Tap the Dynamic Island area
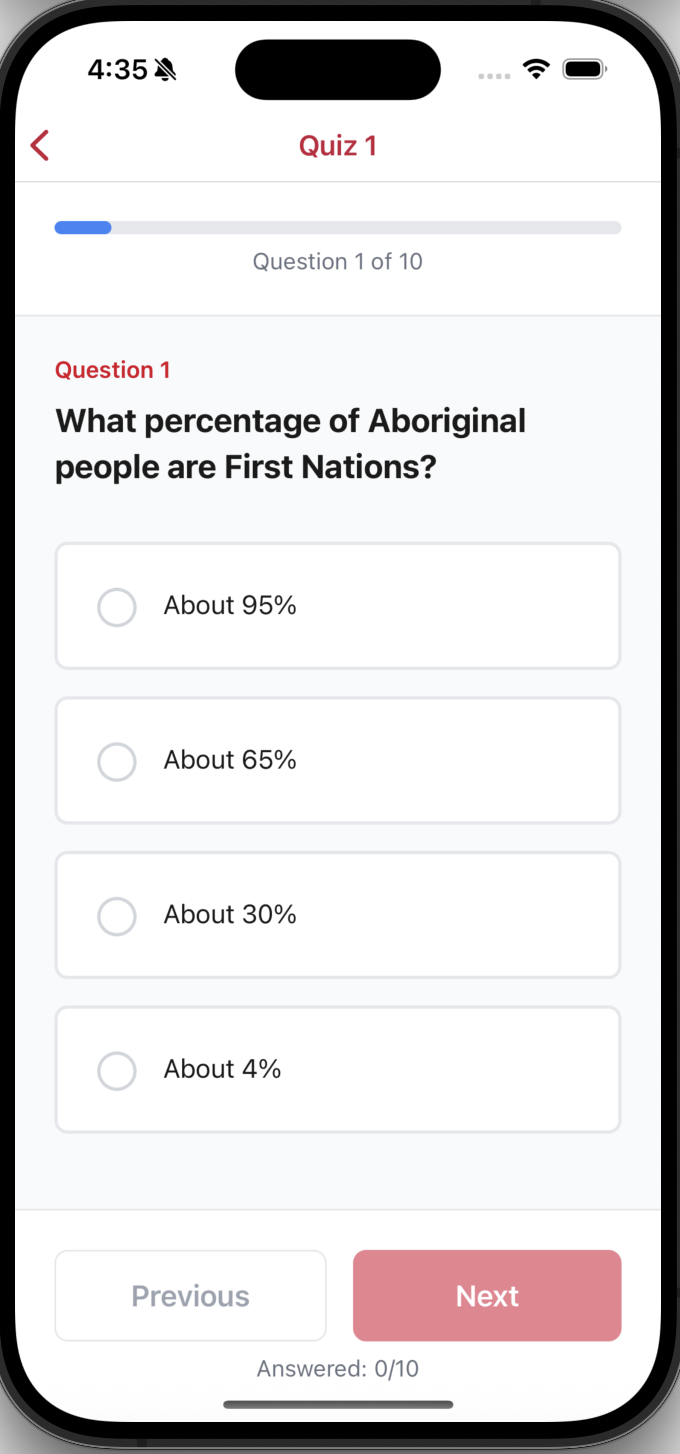Screen dimensions: 680x1454 coord(337,69)
